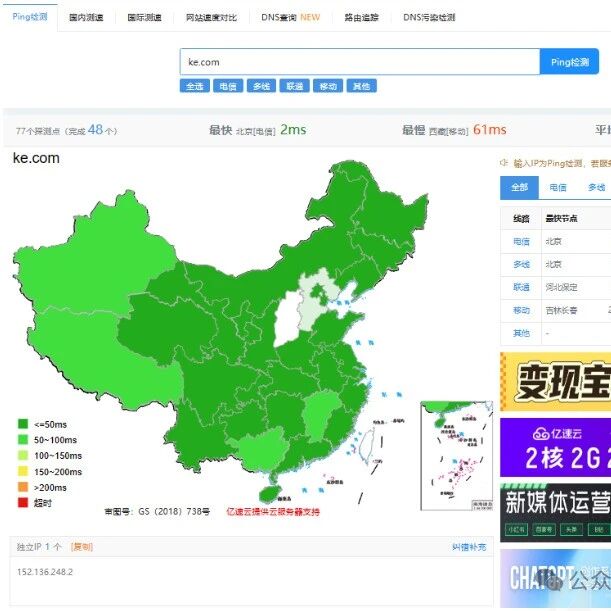This screenshot has width=611, height=611.
Task: Open 电信 link in fastest-node table
Action: [521, 242]
